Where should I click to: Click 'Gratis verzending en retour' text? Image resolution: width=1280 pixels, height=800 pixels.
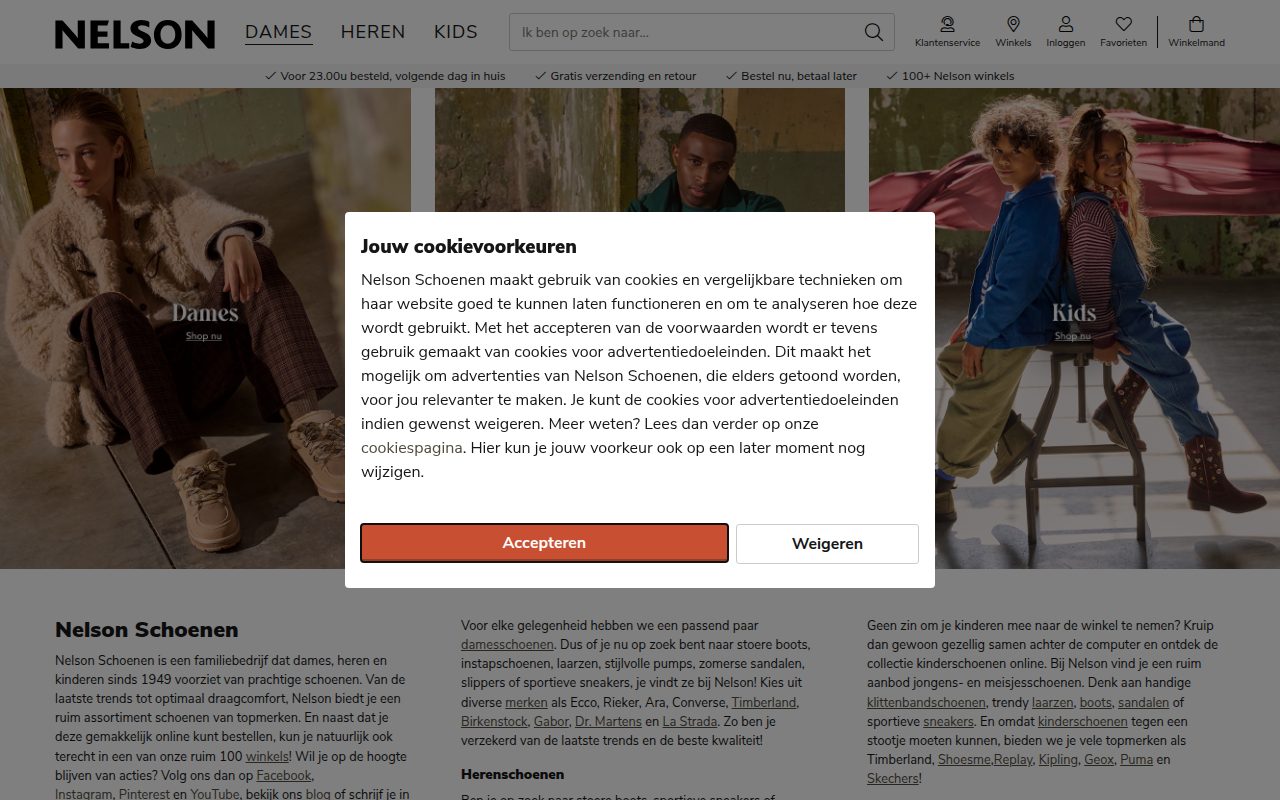click(623, 76)
